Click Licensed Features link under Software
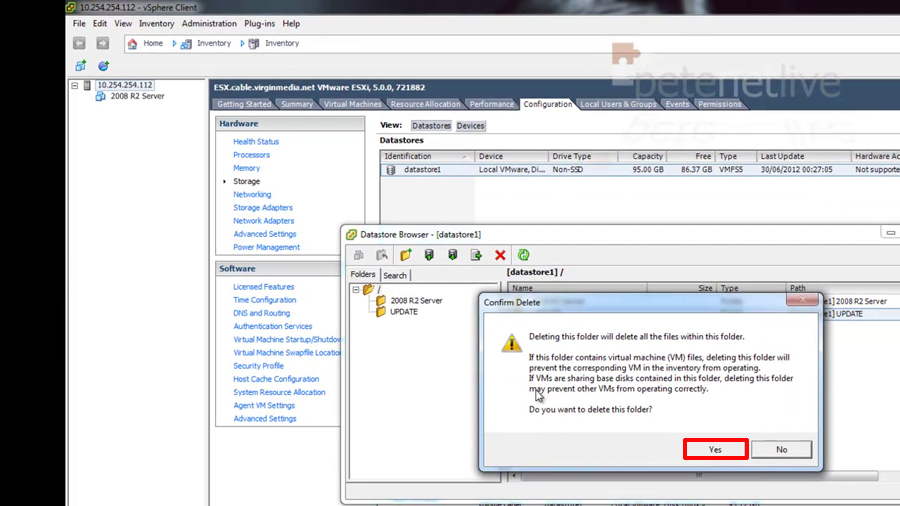The width and height of the screenshot is (900, 506). coord(263,287)
